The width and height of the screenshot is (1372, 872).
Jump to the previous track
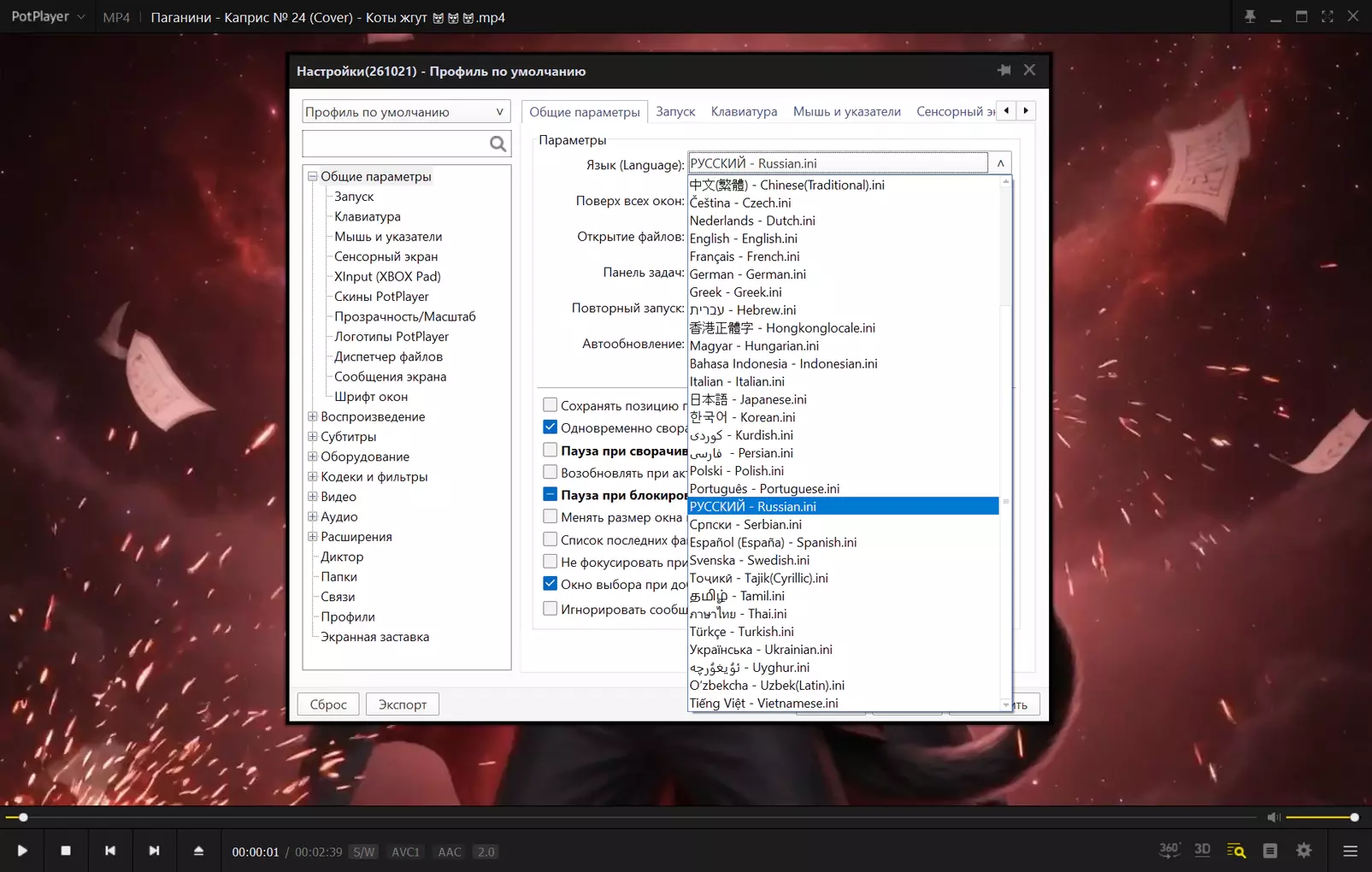[x=110, y=851]
